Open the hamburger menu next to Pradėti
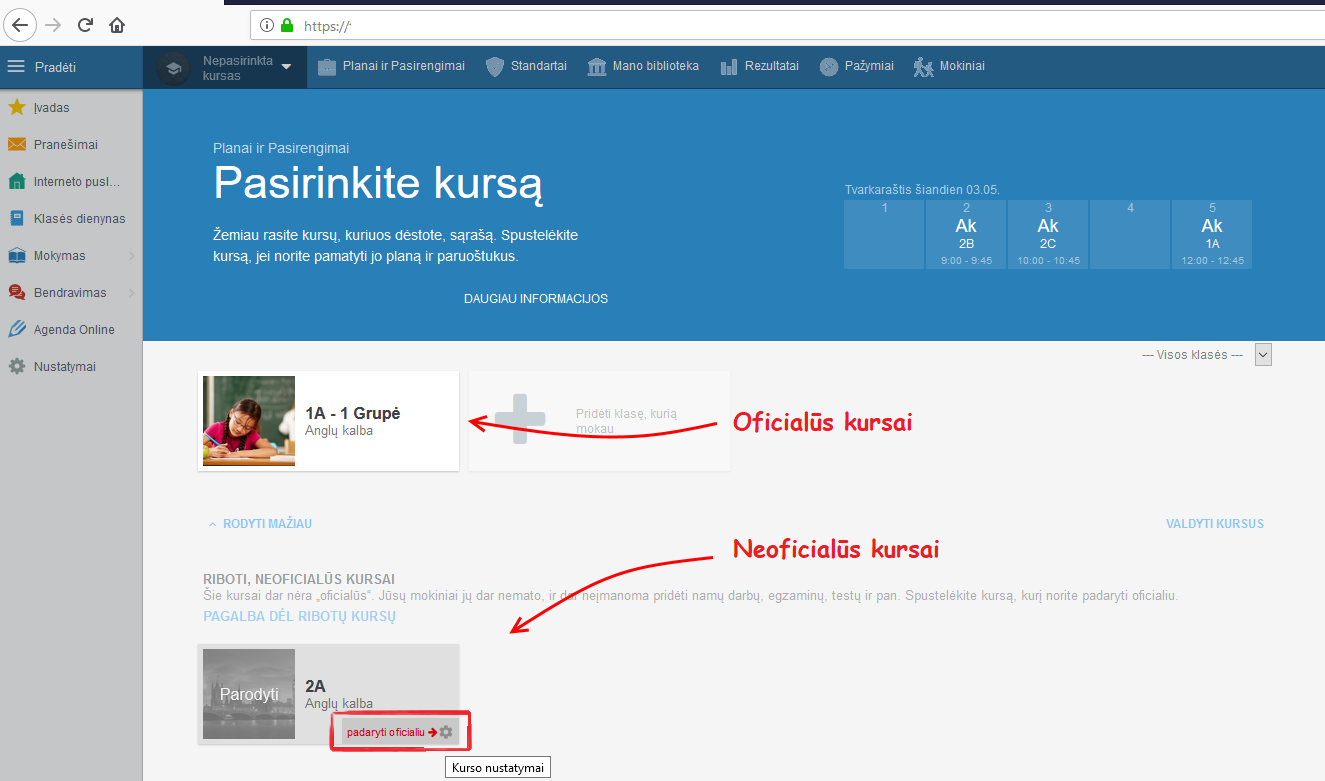This screenshot has height=781, width=1325. [15, 67]
